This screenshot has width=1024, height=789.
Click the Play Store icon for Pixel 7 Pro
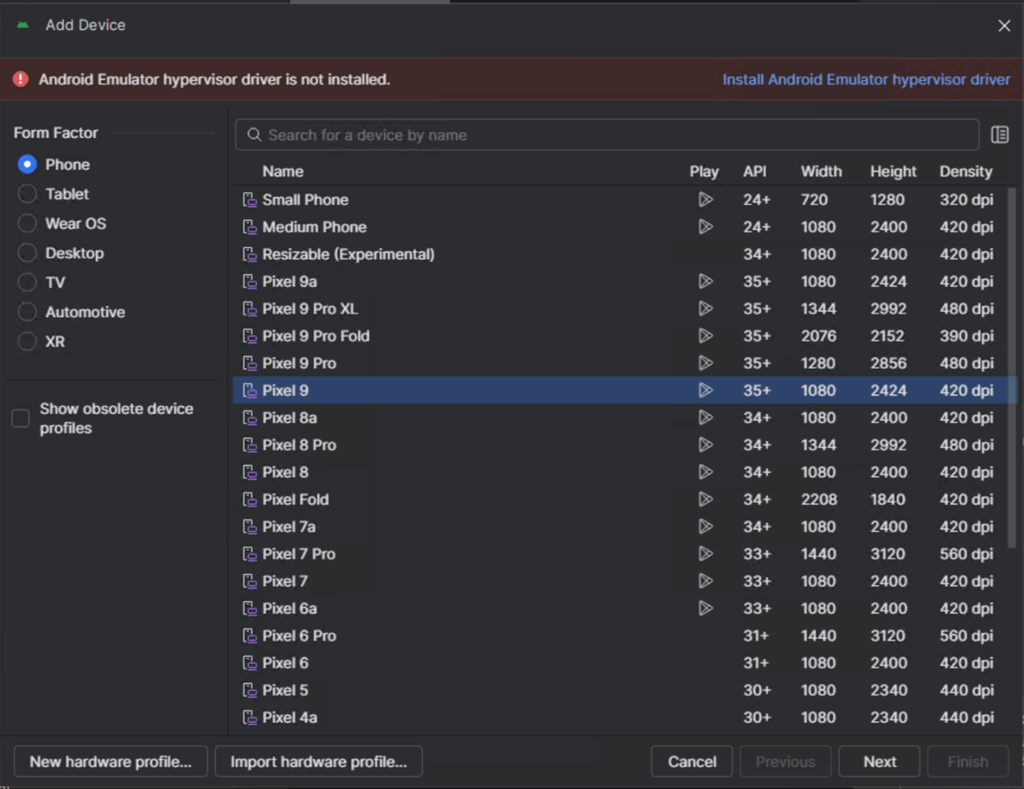tap(705, 554)
